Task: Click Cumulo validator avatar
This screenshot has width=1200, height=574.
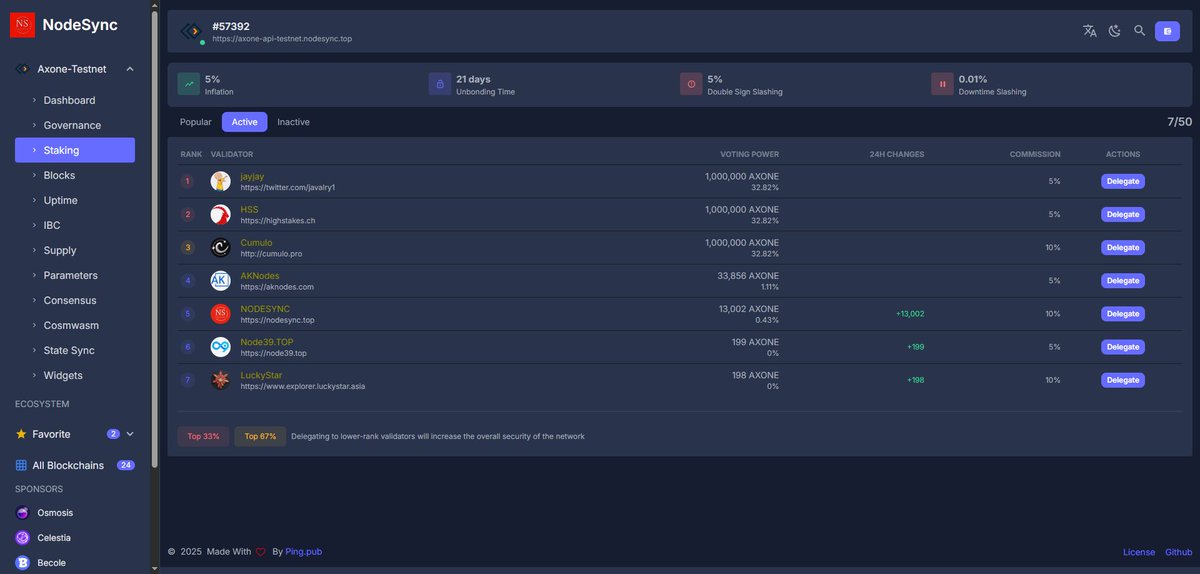Action: 220,247
